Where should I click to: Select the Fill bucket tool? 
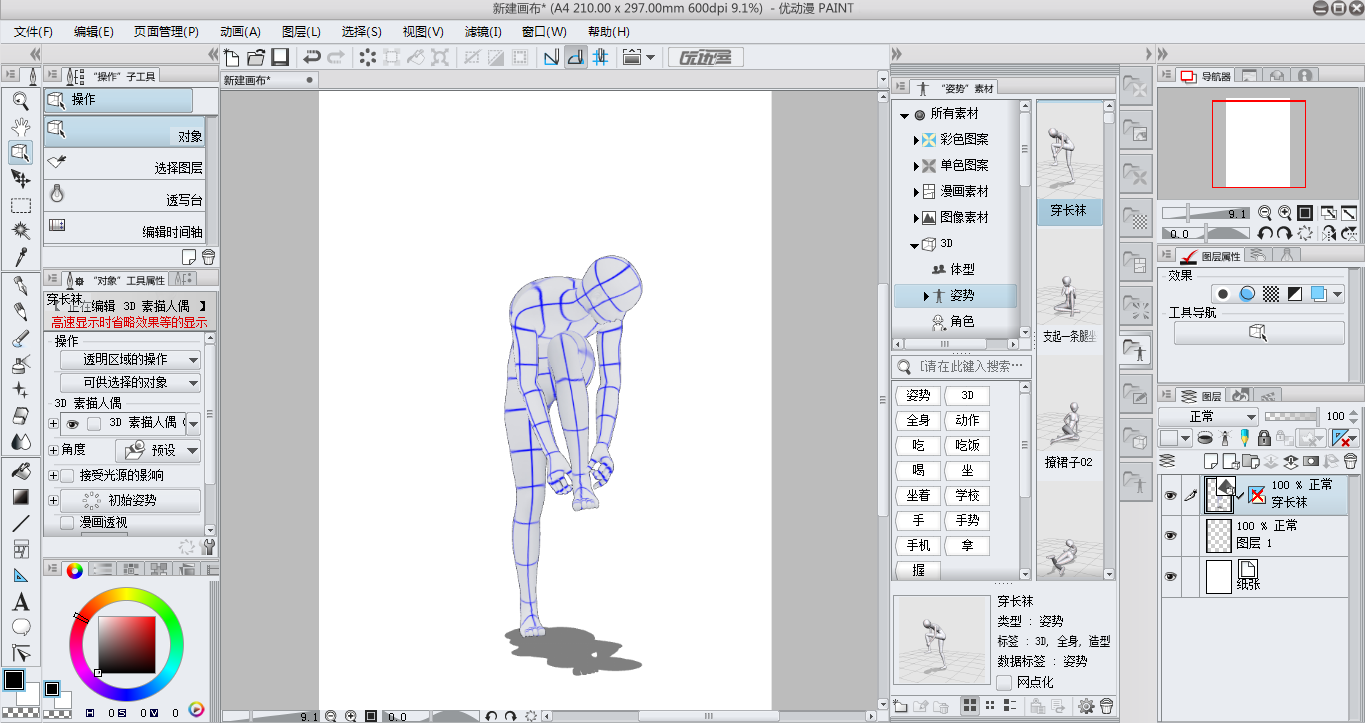pos(20,470)
